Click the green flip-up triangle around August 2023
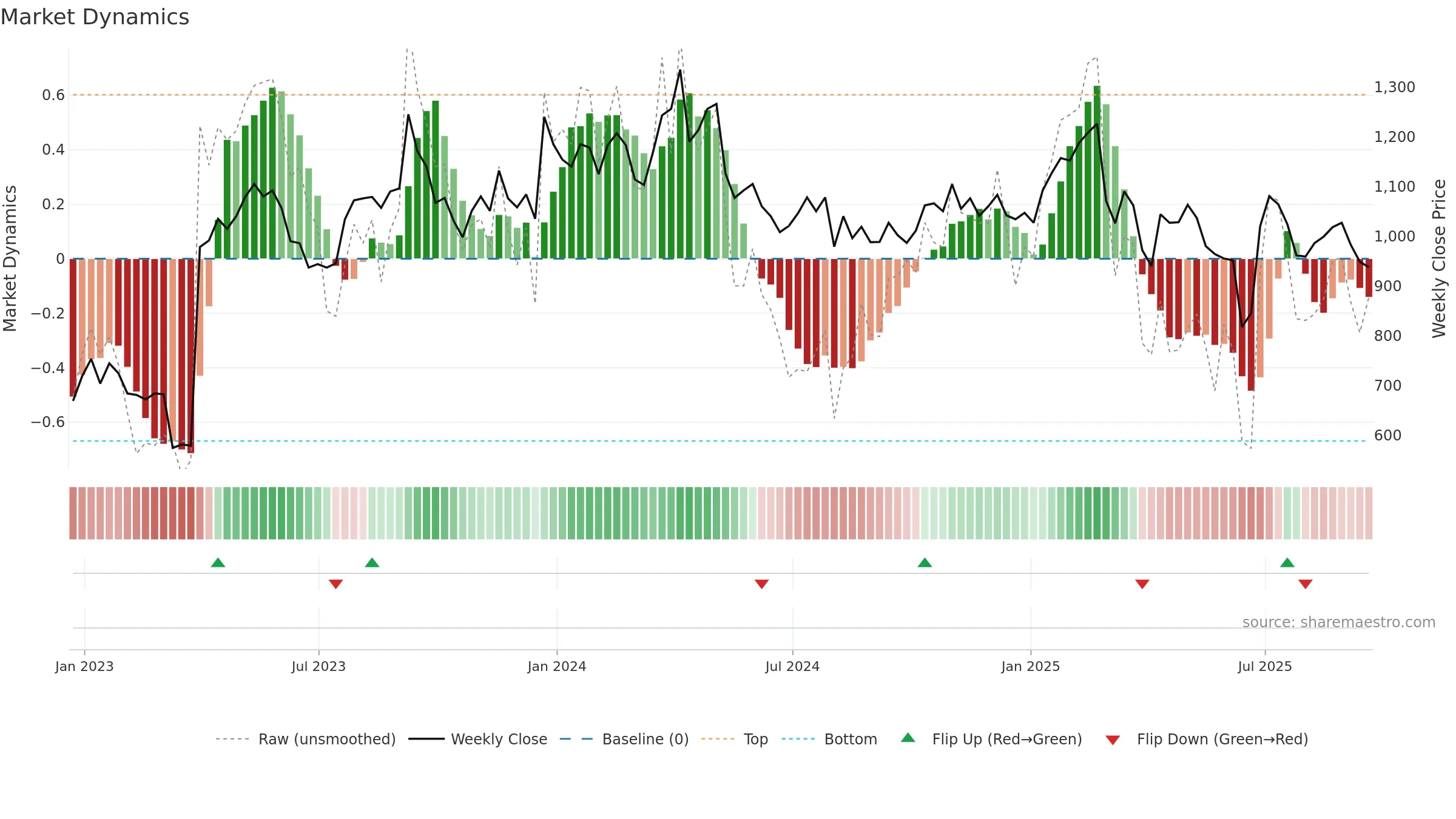This screenshot has height=819, width=1456. pyautogui.click(x=372, y=562)
